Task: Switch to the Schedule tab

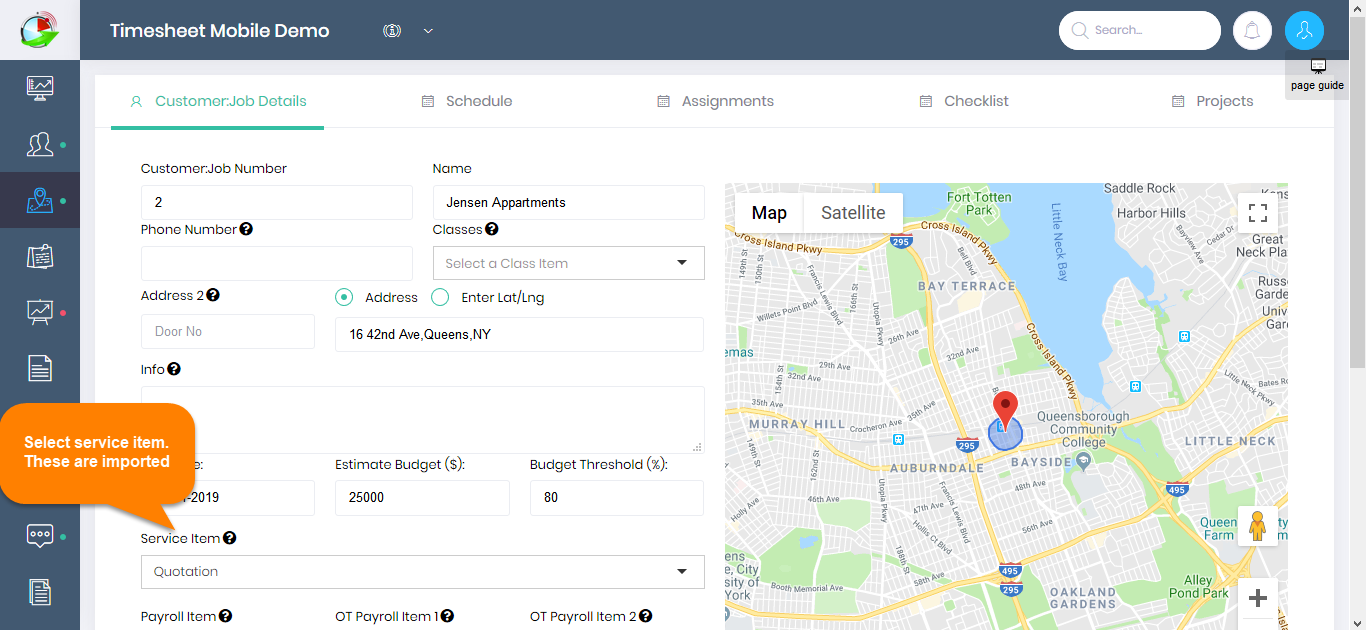Action: (x=466, y=101)
